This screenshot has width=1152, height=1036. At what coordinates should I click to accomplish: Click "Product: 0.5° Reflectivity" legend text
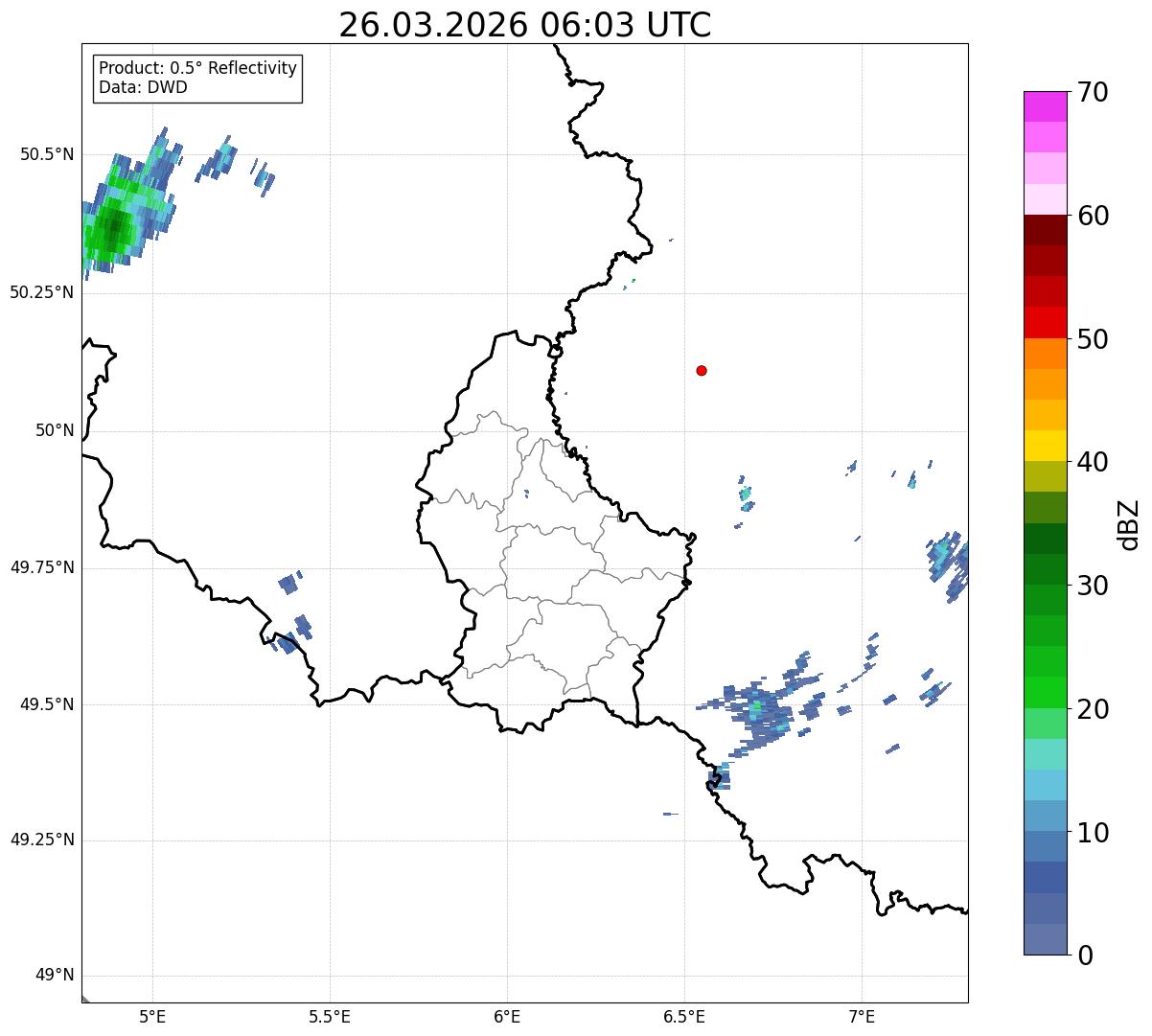click(197, 68)
